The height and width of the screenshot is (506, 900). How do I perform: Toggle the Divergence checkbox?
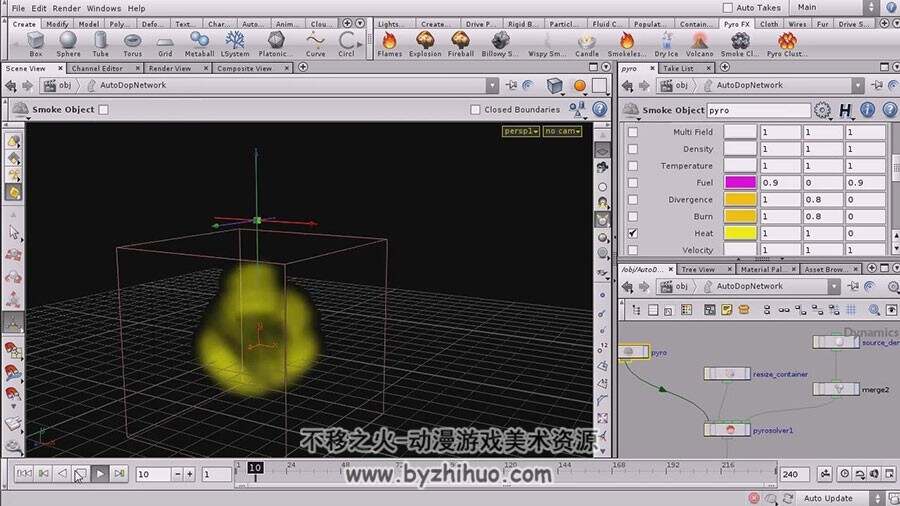[x=633, y=200]
